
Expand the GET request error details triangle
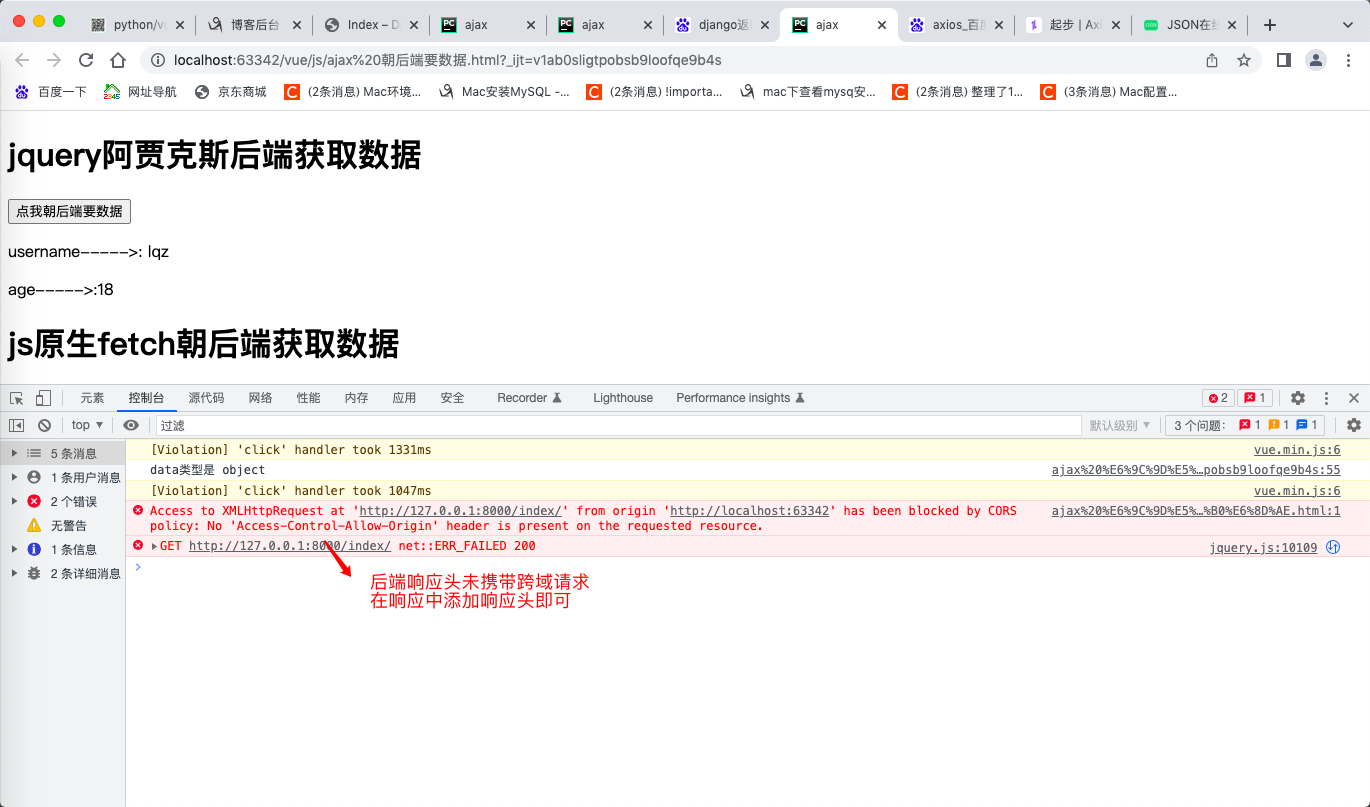click(x=154, y=546)
